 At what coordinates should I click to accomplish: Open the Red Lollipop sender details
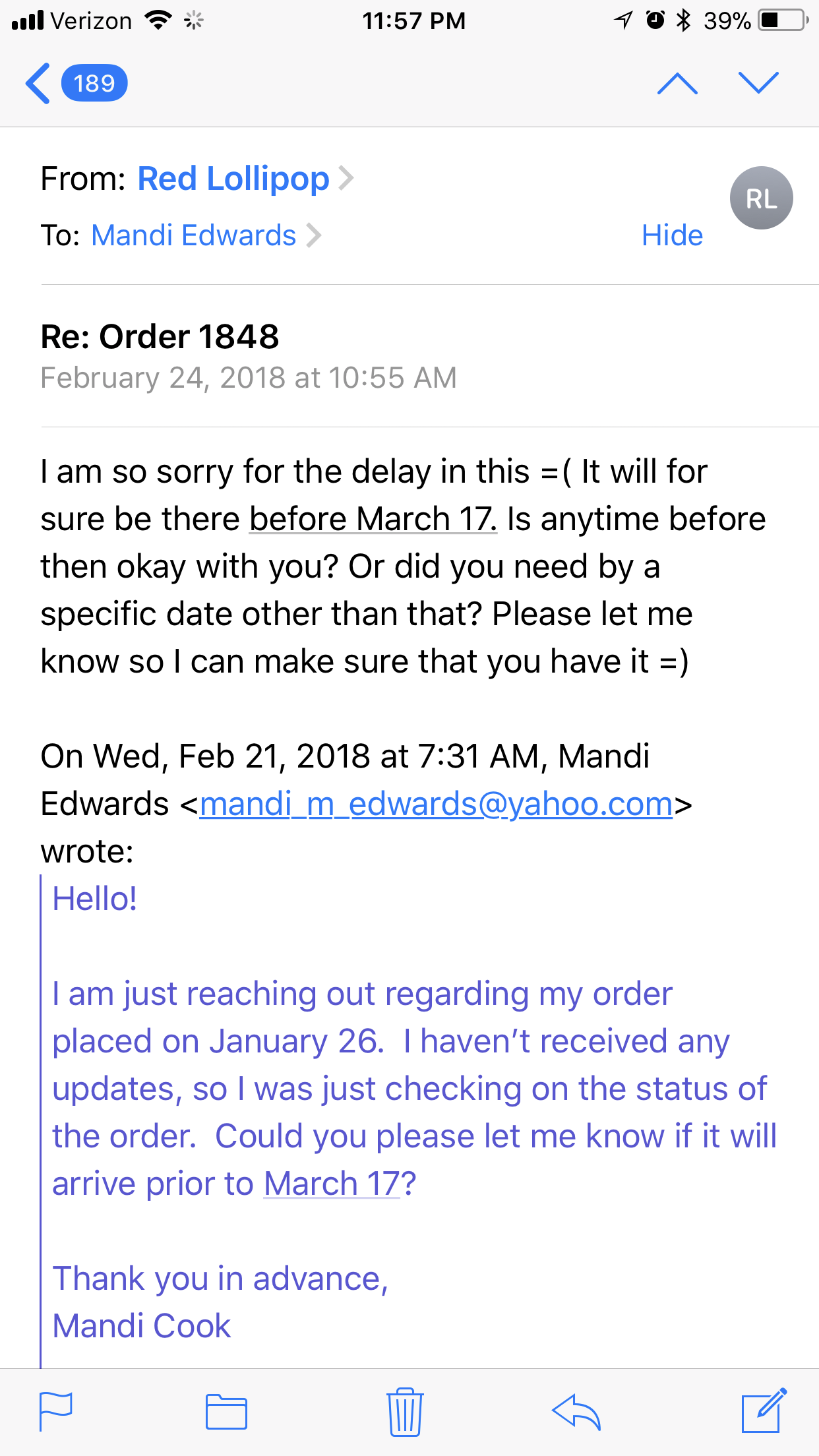tap(233, 179)
